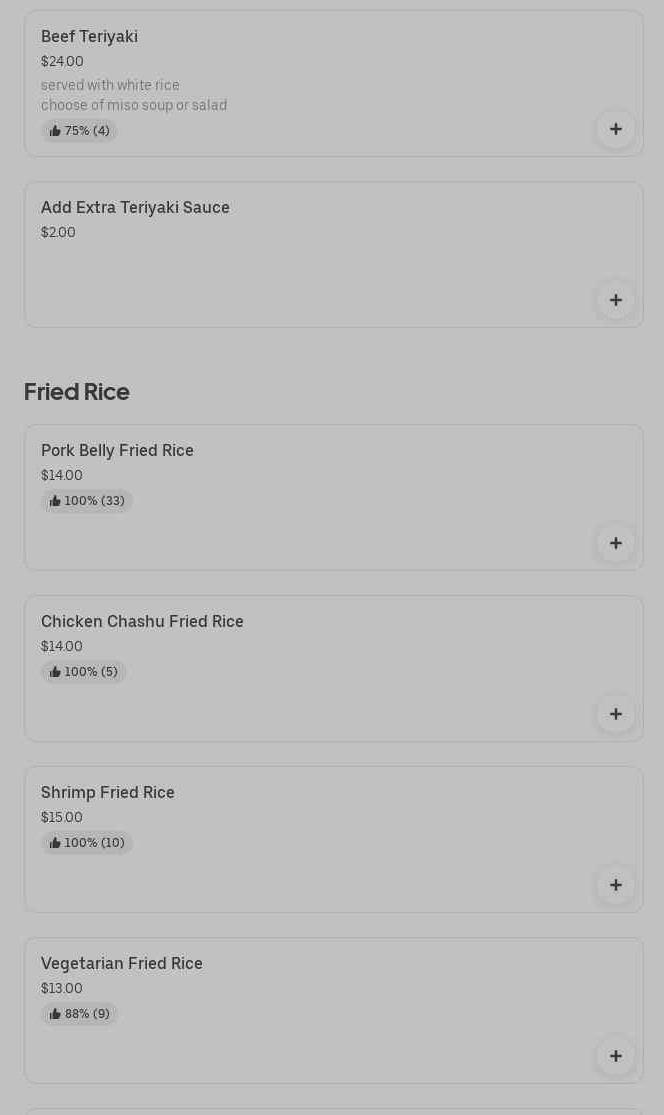Add Pork Belly Fried Rice to order

pyautogui.click(x=615, y=543)
